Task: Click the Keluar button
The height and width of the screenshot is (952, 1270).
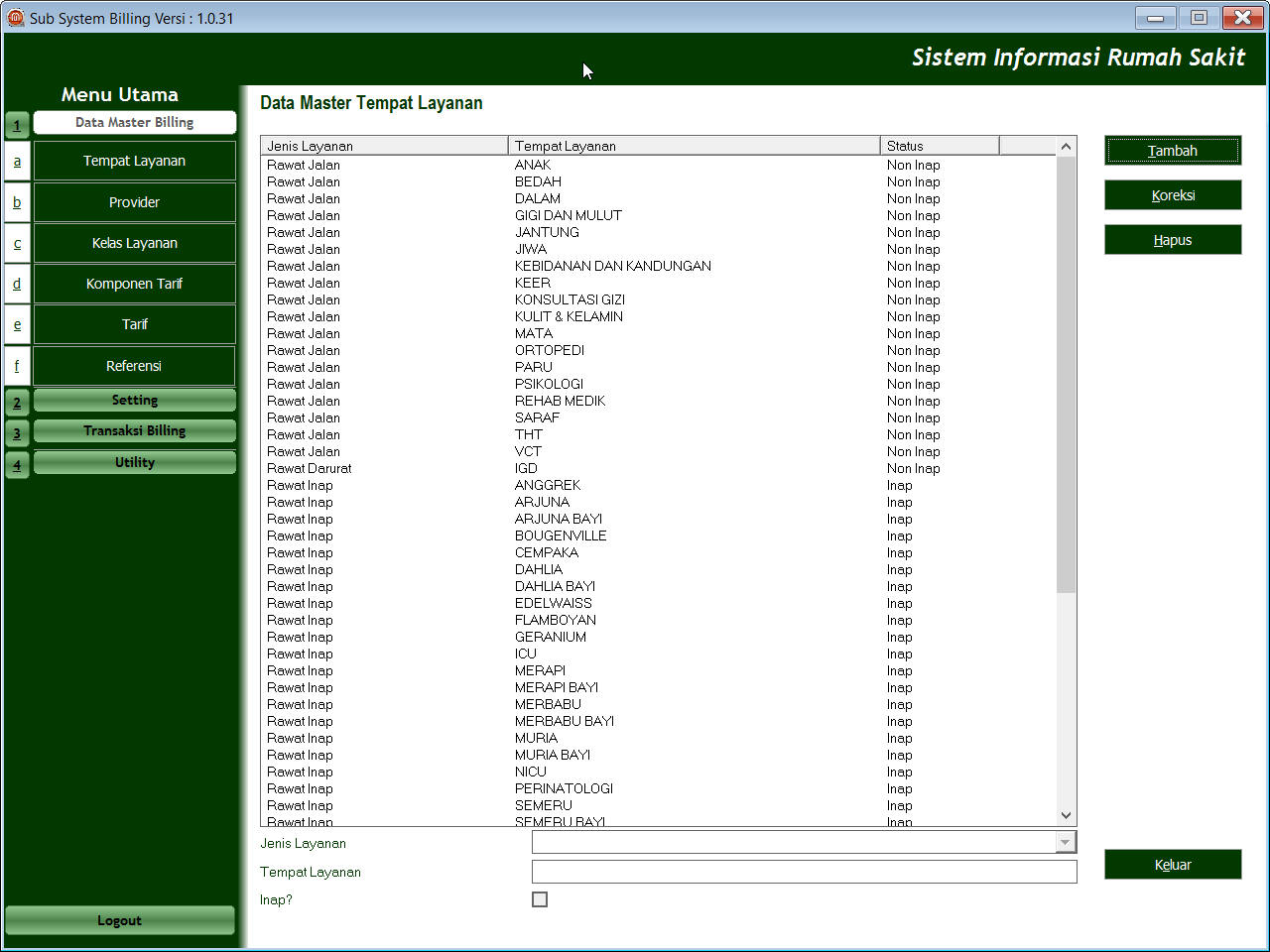Action: point(1173,865)
